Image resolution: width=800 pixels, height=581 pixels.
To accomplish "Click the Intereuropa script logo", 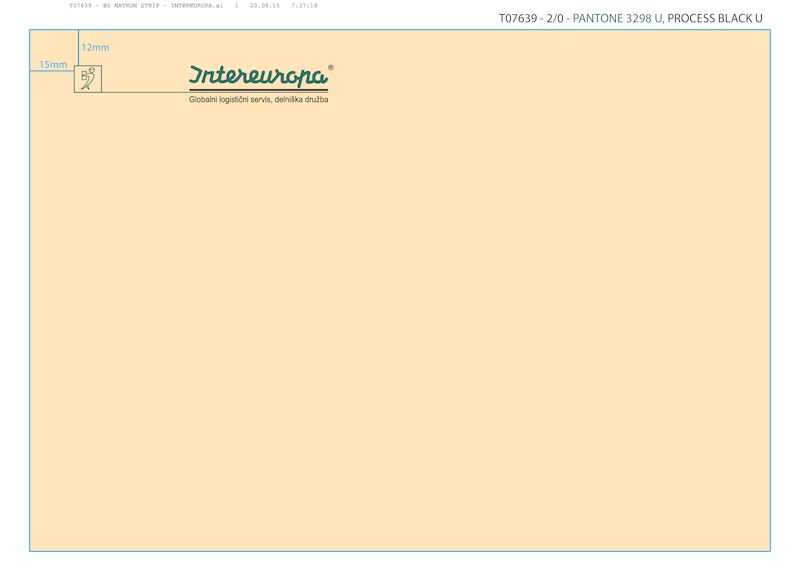I will pyautogui.click(x=258, y=76).
